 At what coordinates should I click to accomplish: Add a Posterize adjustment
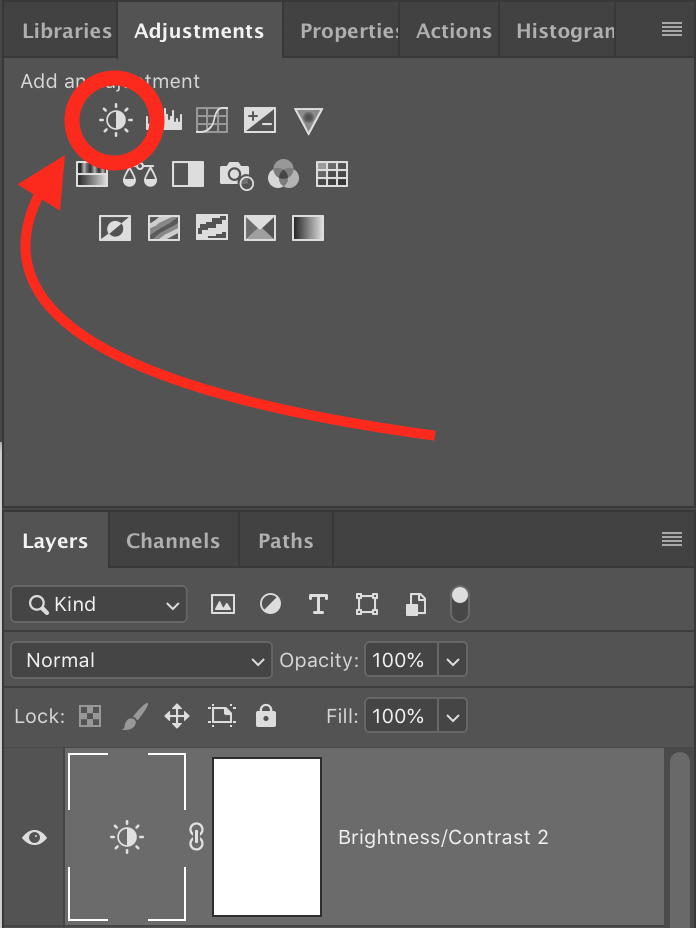click(x=164, y=228)
